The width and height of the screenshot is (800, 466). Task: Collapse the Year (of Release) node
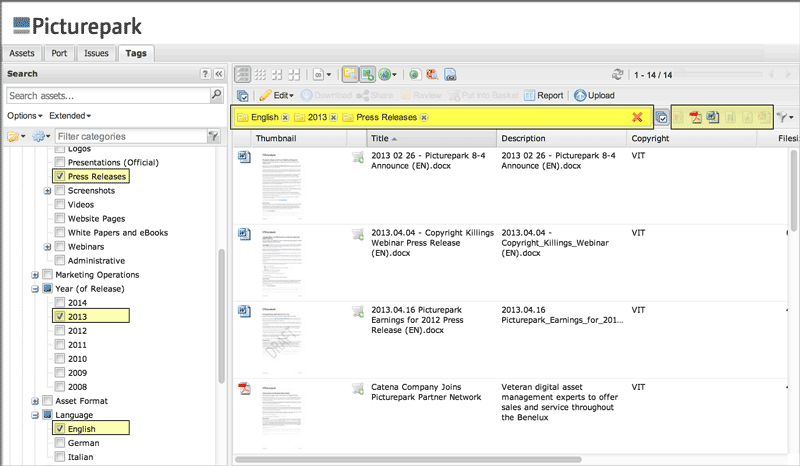35,289
